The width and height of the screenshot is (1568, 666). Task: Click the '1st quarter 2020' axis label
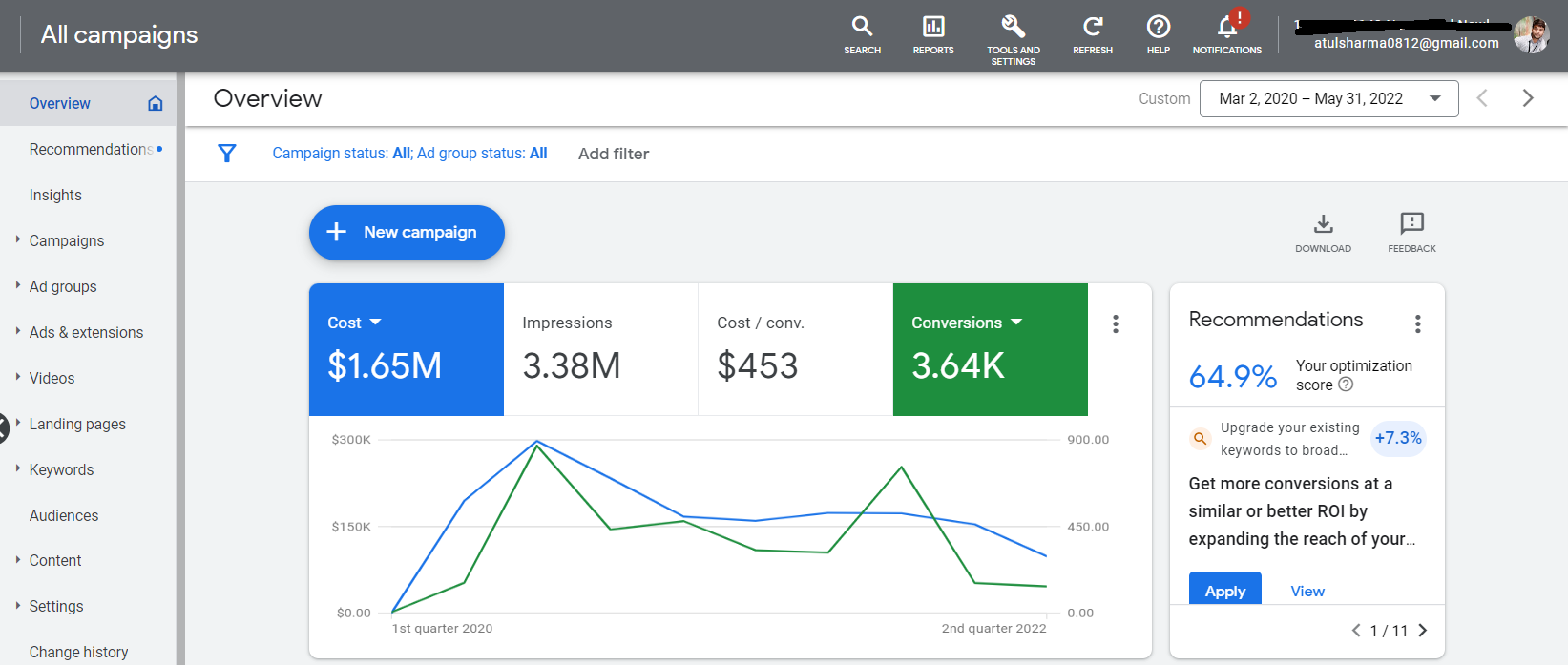(443, 628)
